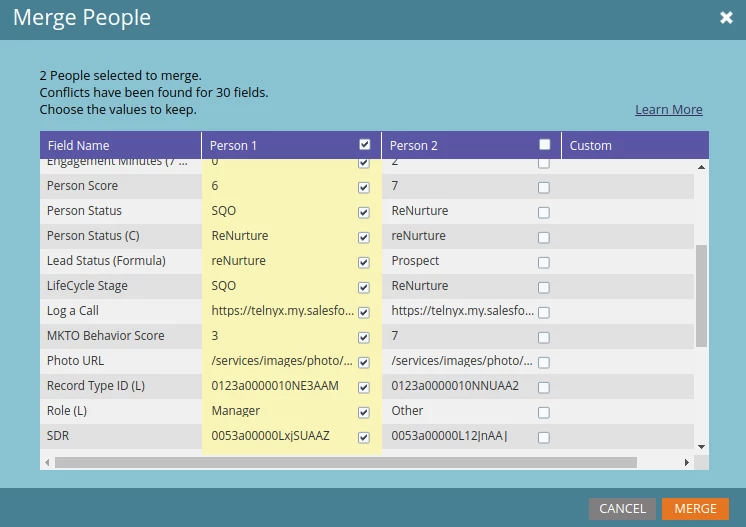Check Person 2 Lead Status Prospect box

tap(544, 263)
